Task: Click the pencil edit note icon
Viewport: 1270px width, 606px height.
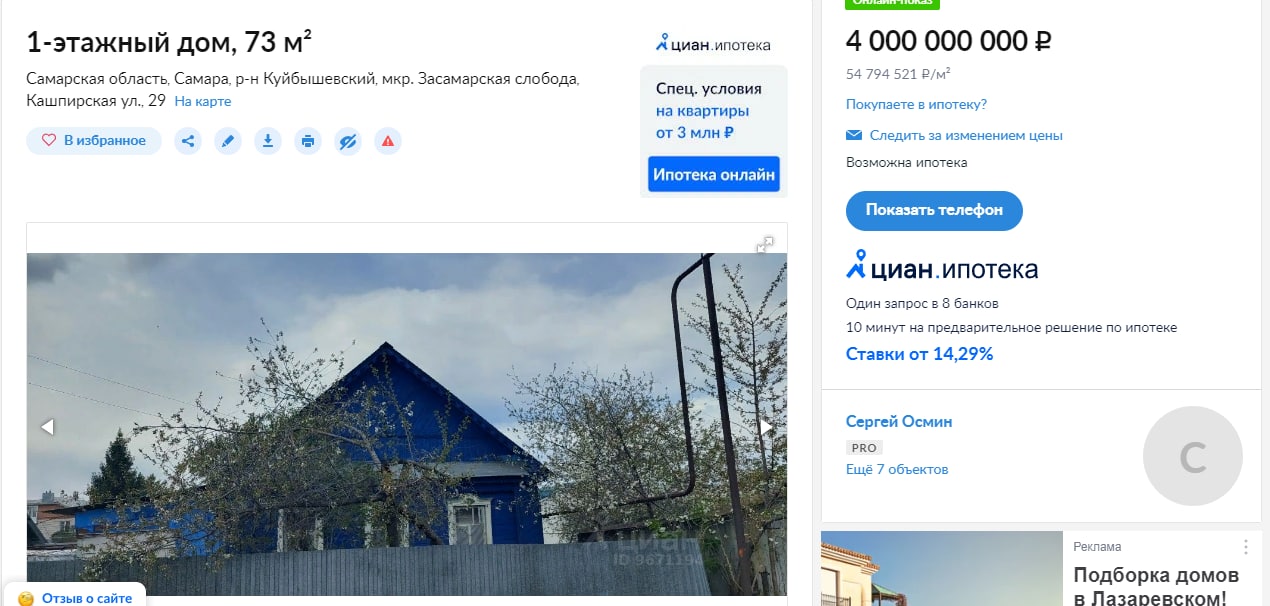Action: (x=228, y=141)
